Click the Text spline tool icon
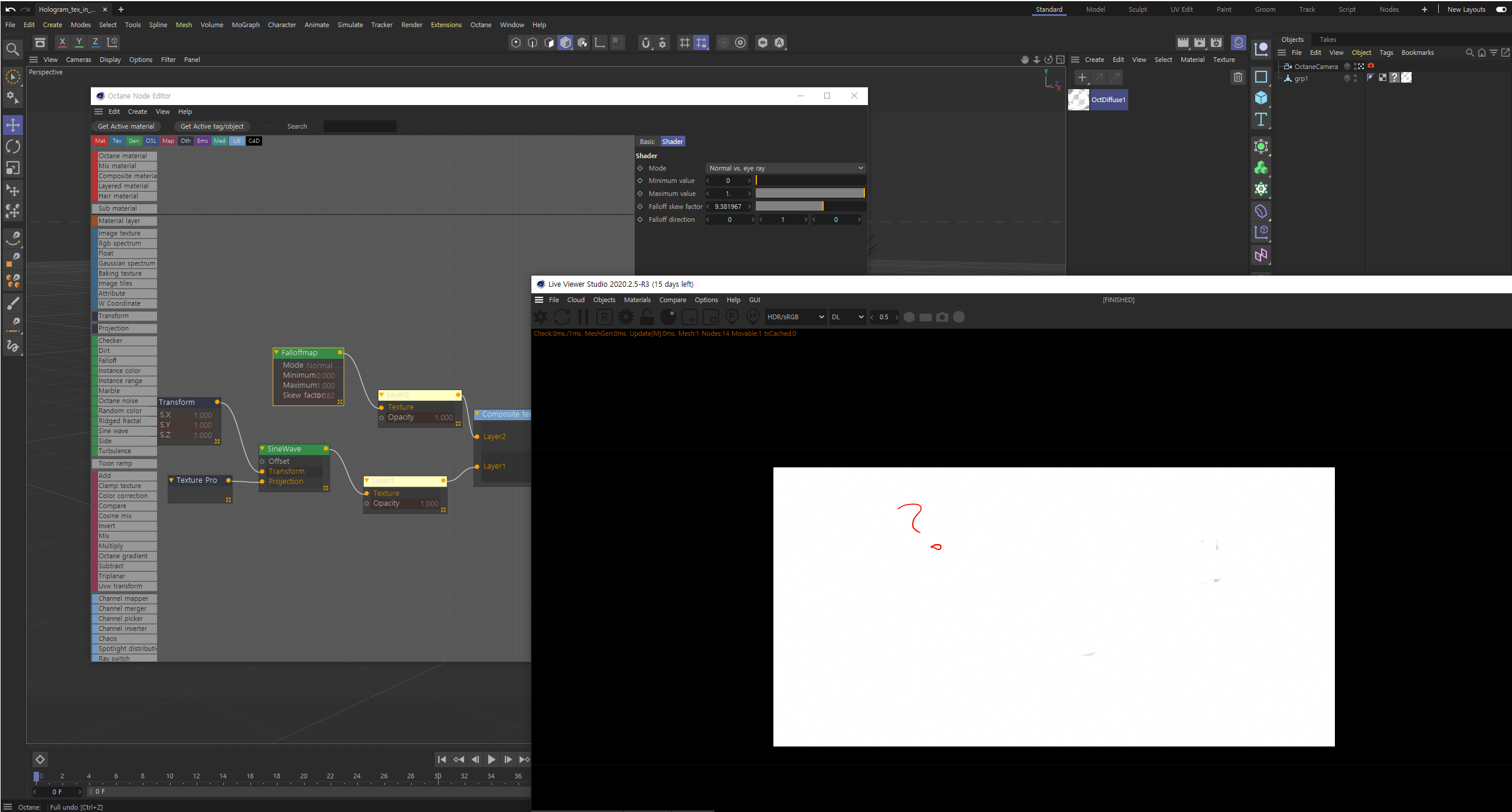Image resolution: width=1512 pixels, height=812 pixels. click(x=1261, y=119)
